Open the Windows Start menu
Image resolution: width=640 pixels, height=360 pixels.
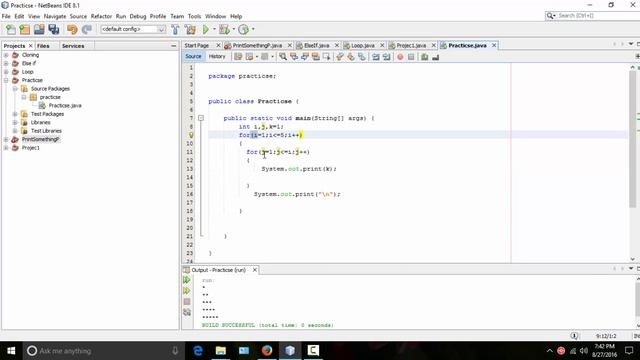[11, 351]
